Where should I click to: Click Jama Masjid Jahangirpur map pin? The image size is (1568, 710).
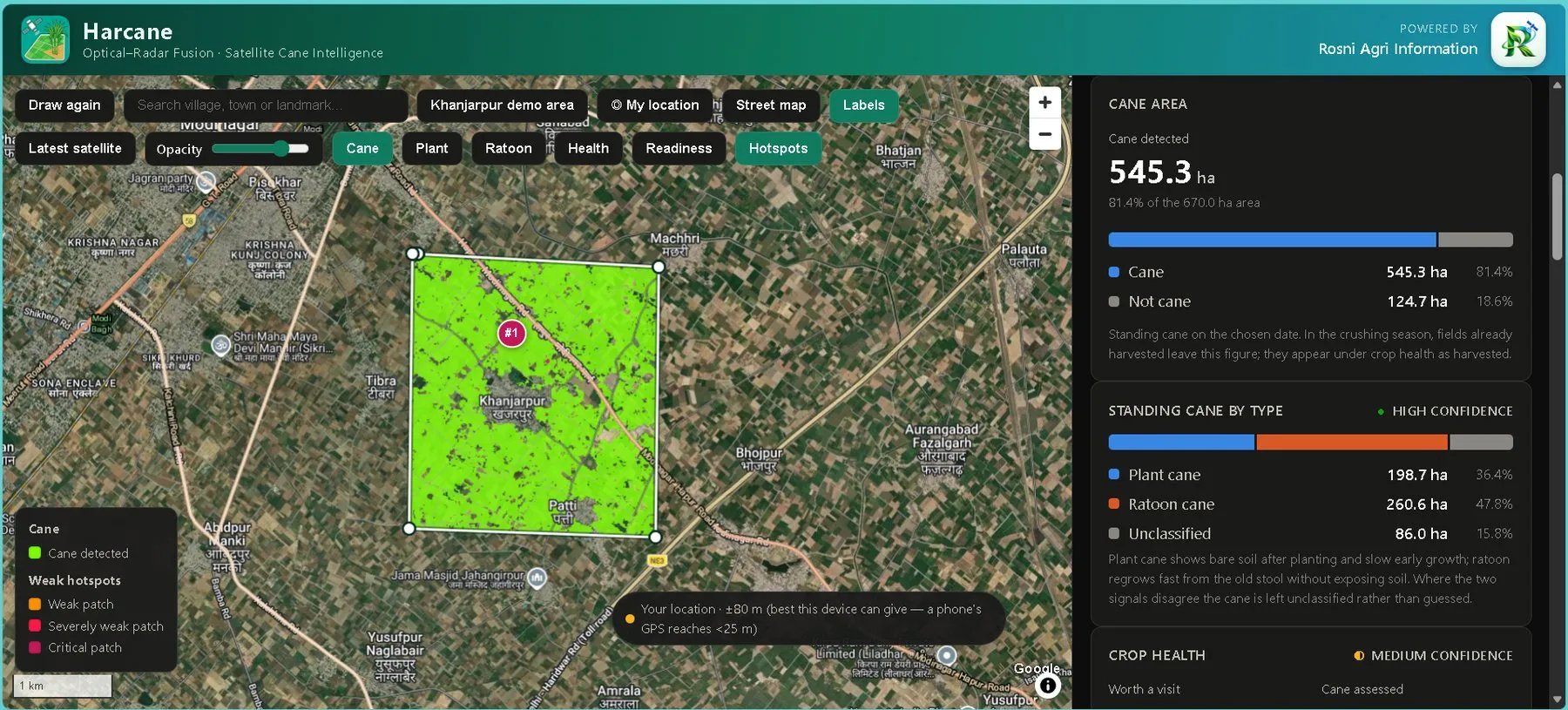(537, 578)
